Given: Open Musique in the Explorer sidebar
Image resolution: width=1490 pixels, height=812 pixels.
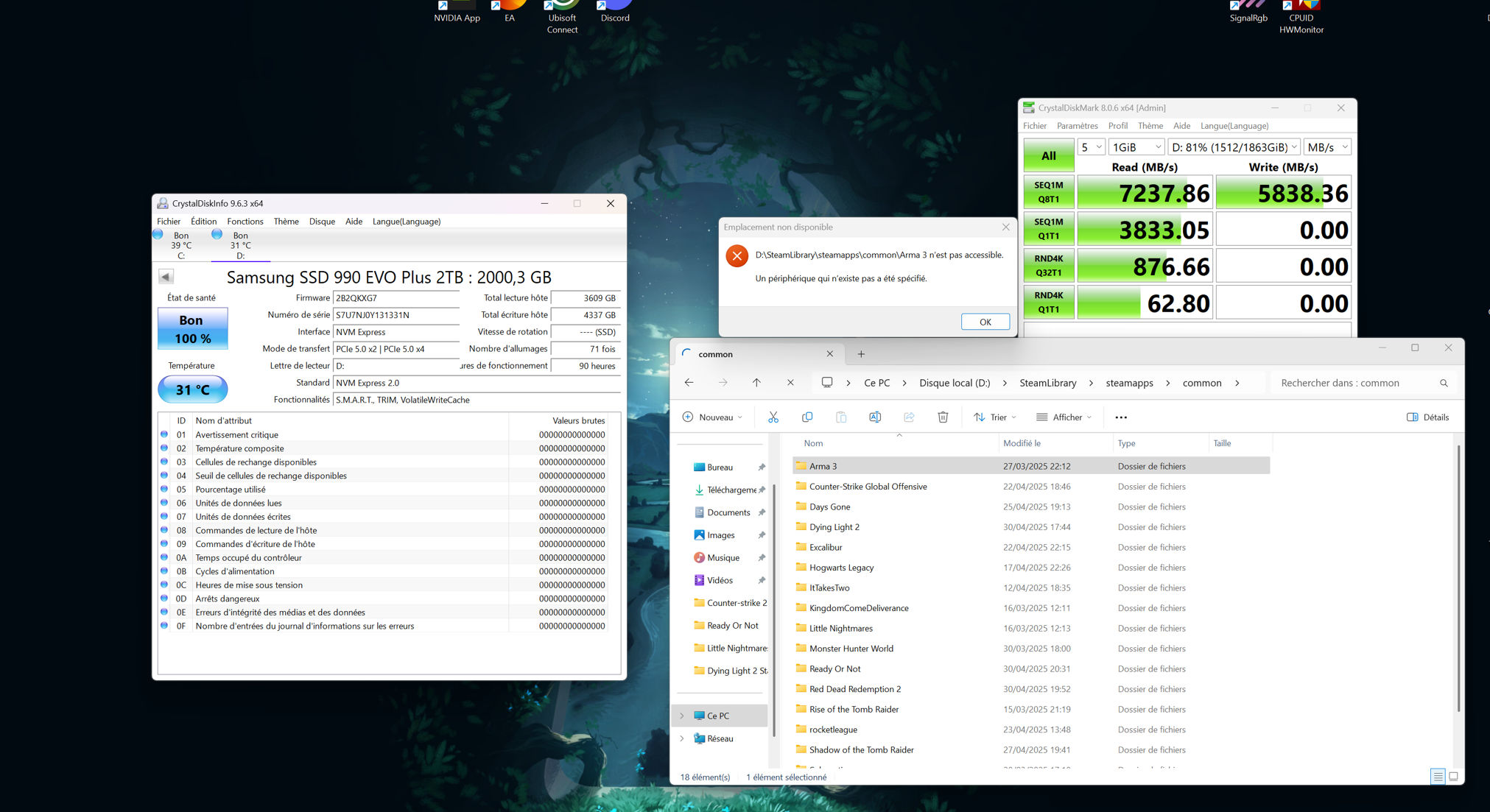Looking at the screenshot, I should 723,558.
